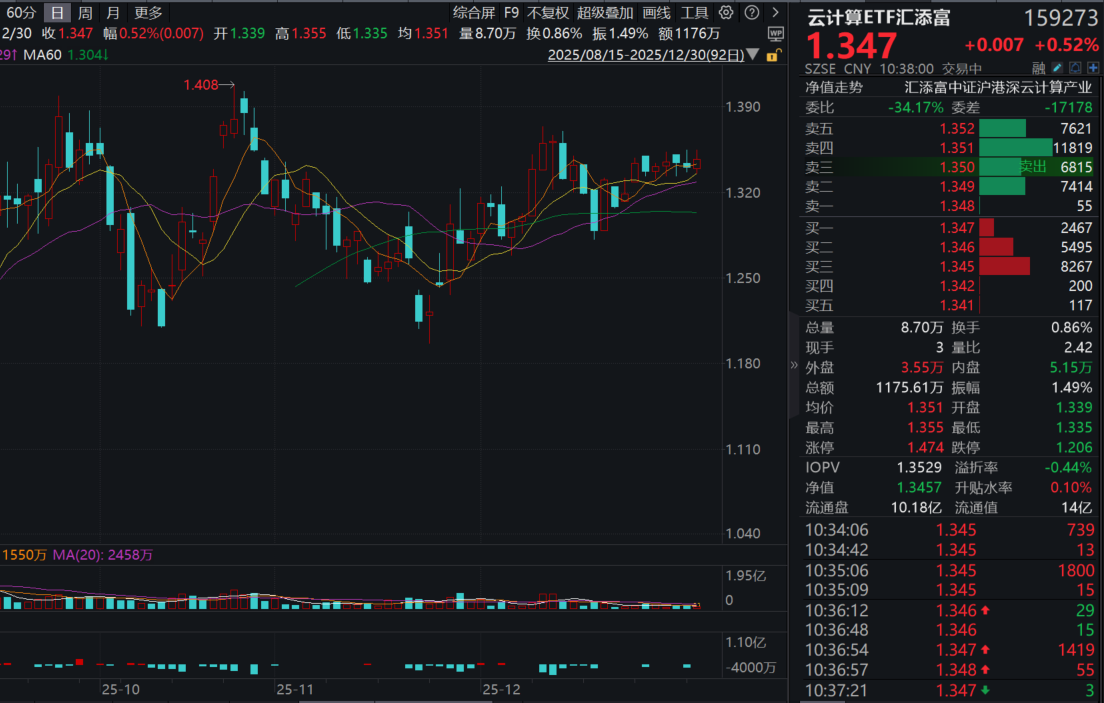Toggle the 超级叠加 overlay mode

604,13
